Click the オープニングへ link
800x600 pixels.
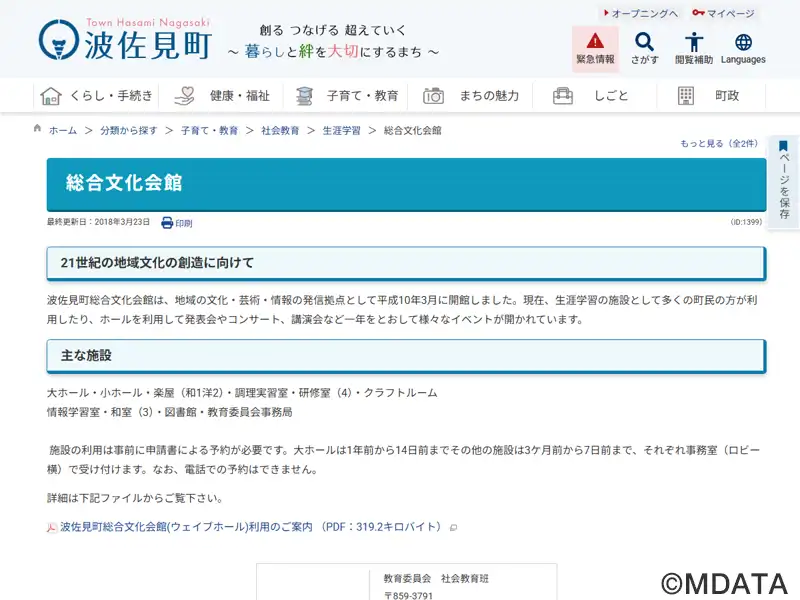640,14
